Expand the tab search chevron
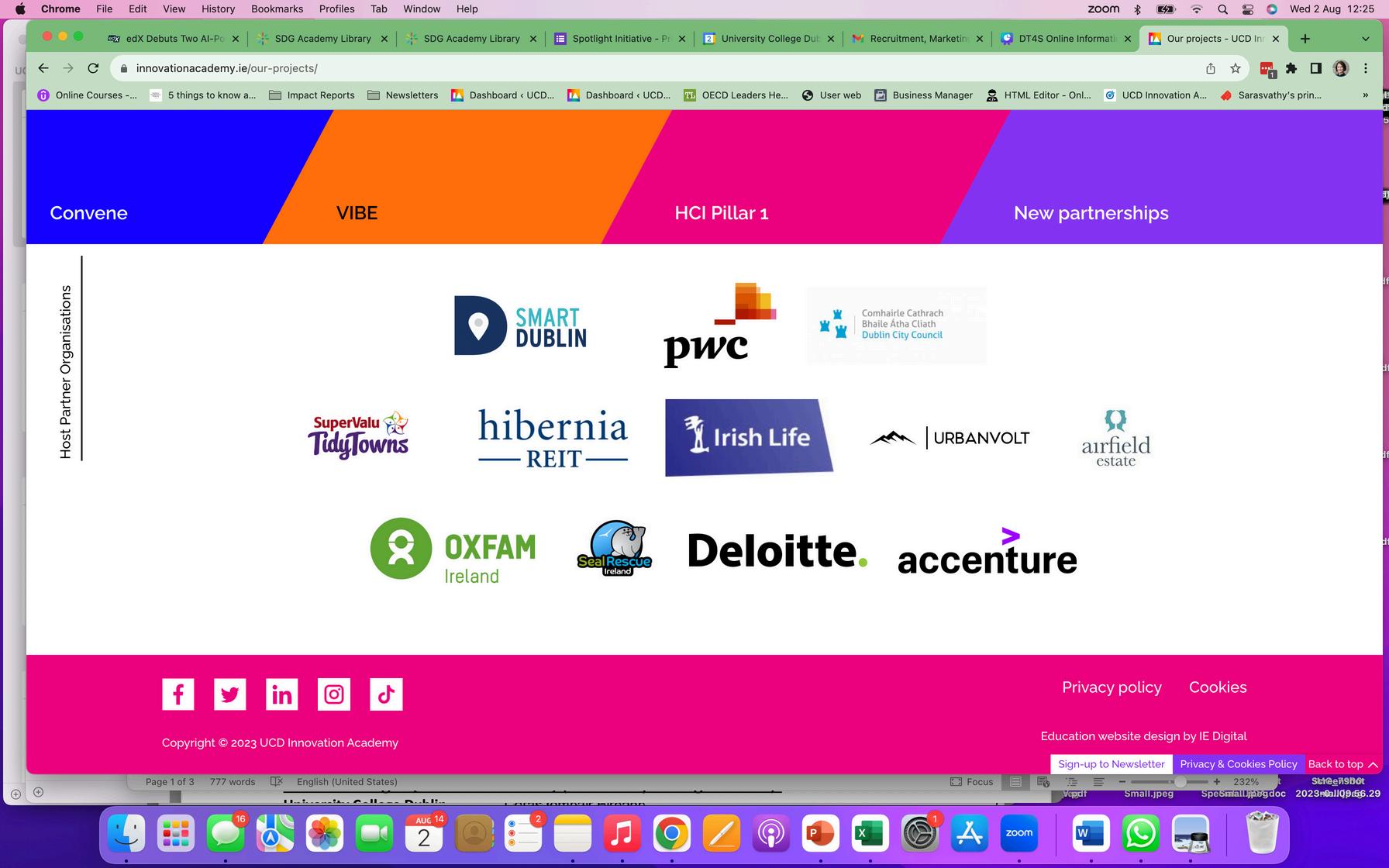 pos(1366,39)
